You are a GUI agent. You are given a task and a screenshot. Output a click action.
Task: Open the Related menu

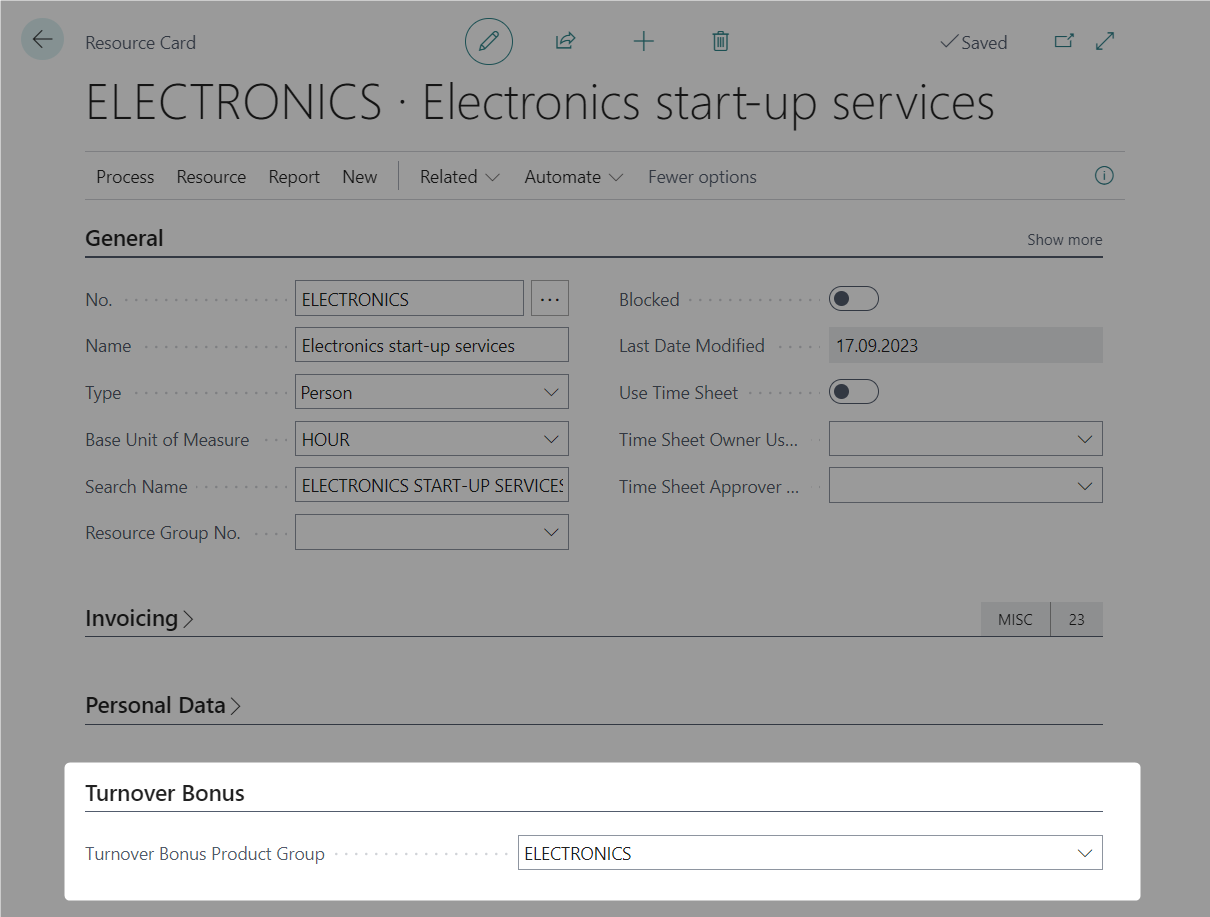(459, 177)
